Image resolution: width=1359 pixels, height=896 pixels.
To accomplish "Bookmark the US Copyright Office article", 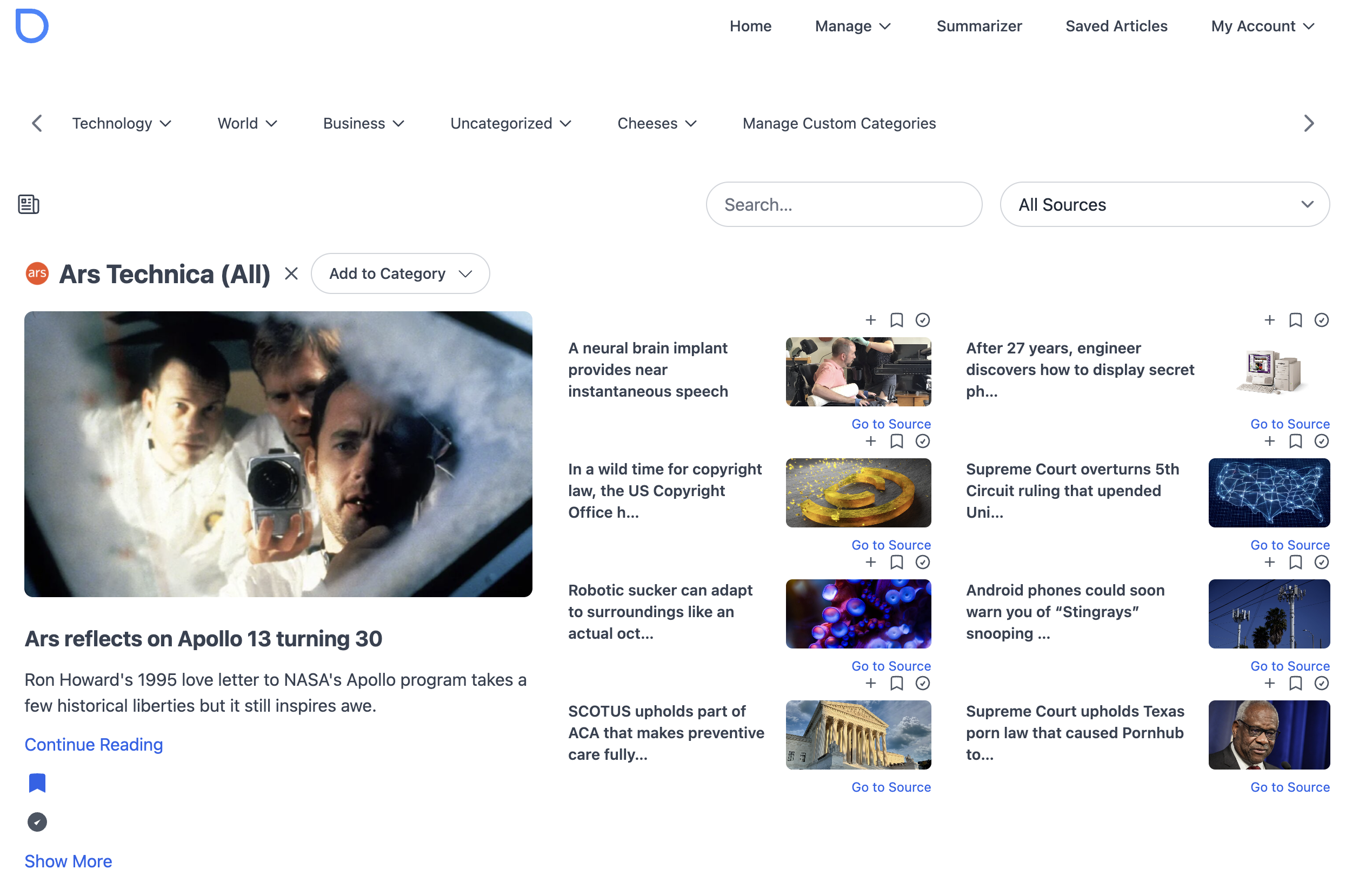I will tap(896, 441).
